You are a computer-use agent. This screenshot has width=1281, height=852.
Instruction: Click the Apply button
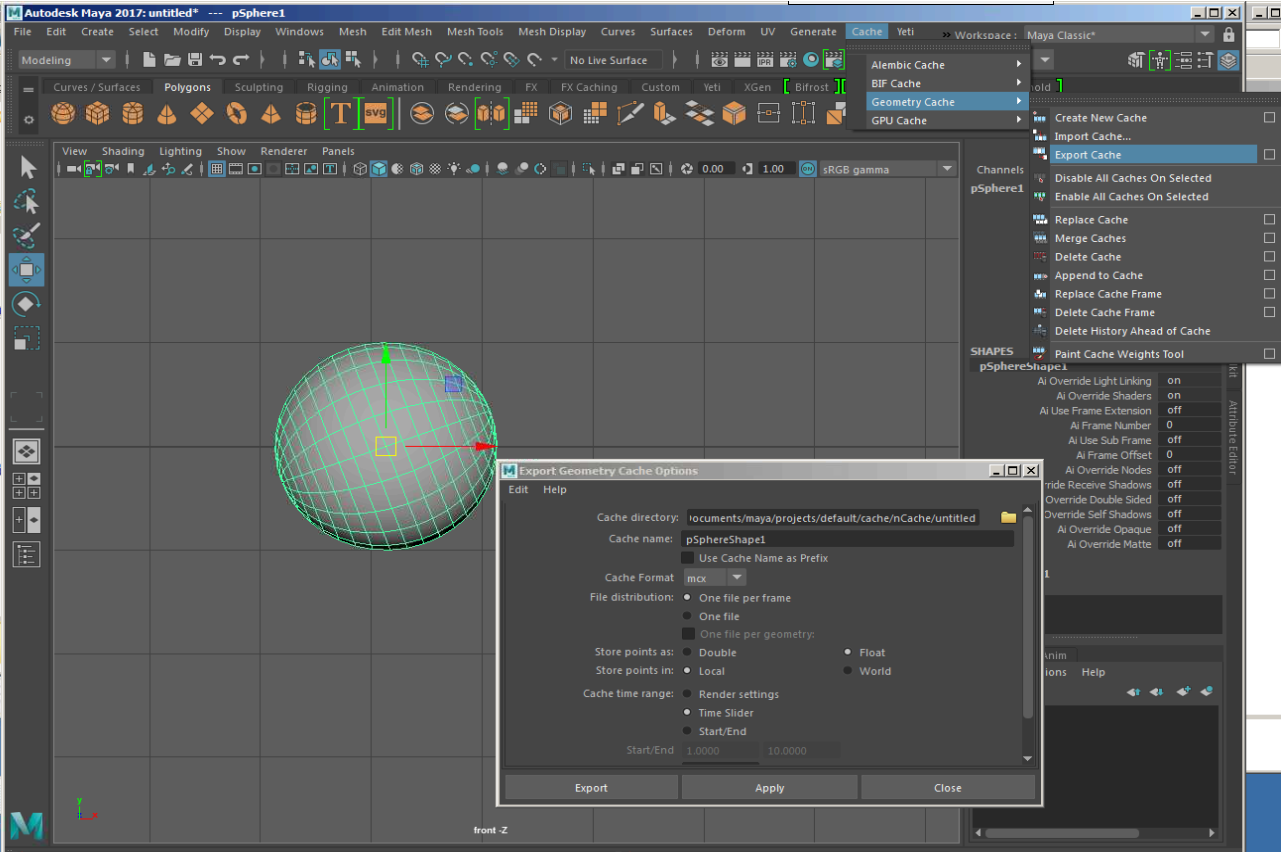pyautogui.click(x=769, y=788)
